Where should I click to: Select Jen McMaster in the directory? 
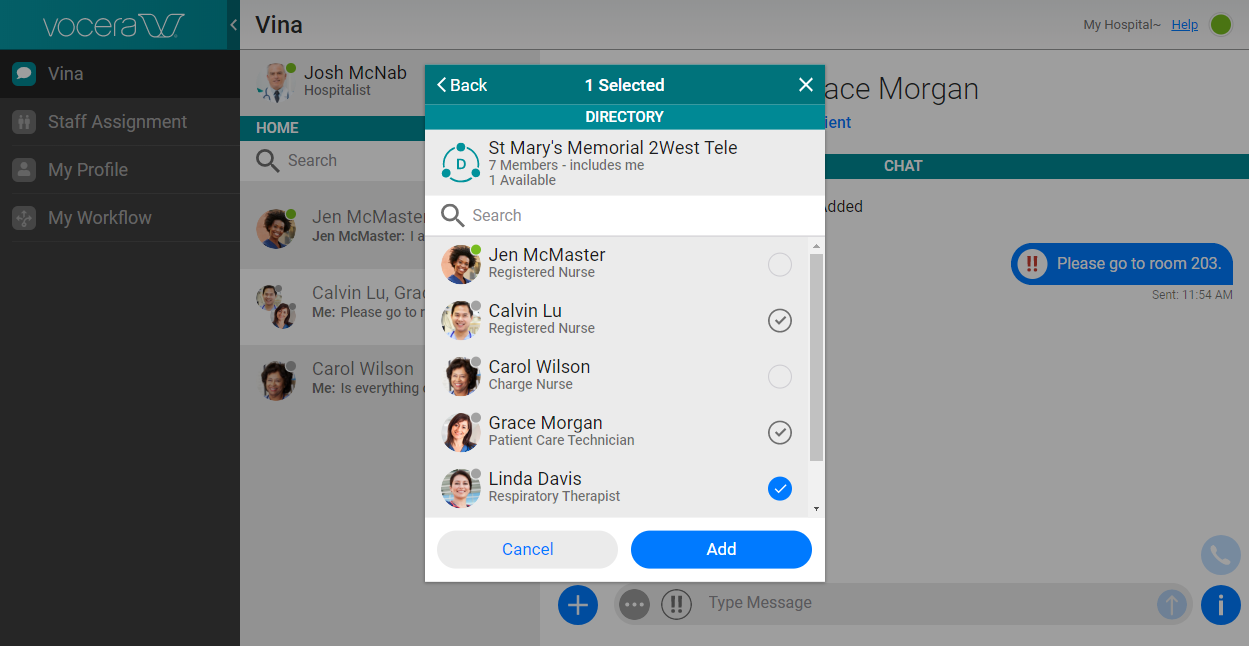tap(779, 264)
